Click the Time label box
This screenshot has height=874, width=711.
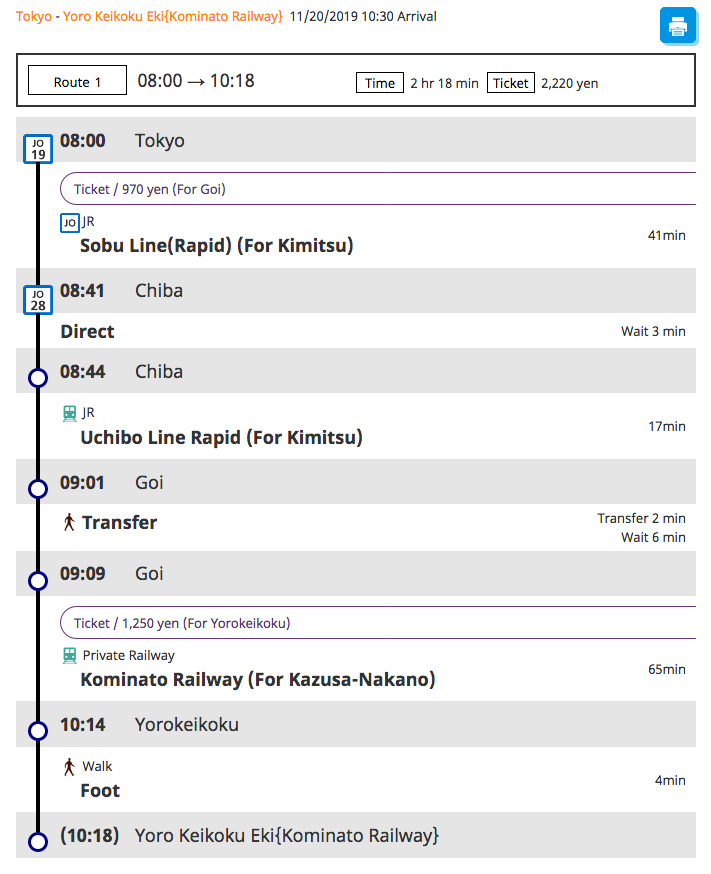point(379,83)
